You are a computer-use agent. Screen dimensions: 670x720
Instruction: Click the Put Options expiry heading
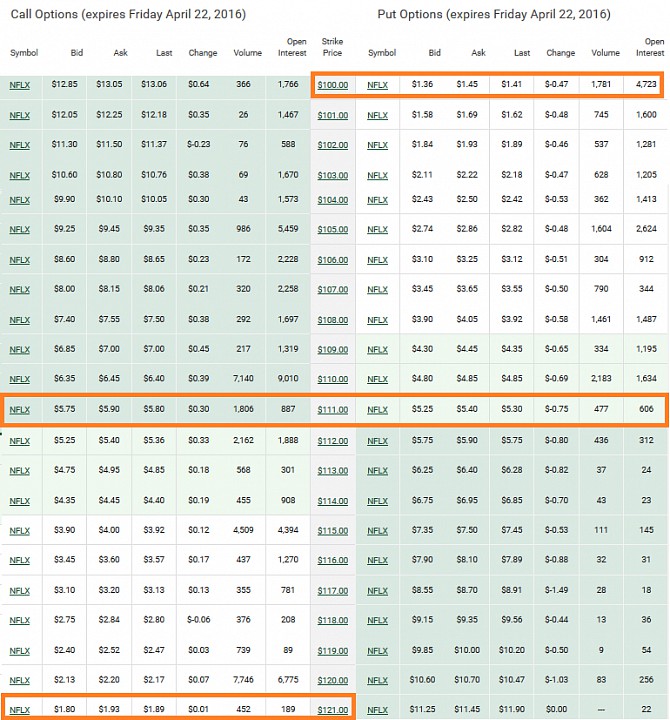(494, 14)
